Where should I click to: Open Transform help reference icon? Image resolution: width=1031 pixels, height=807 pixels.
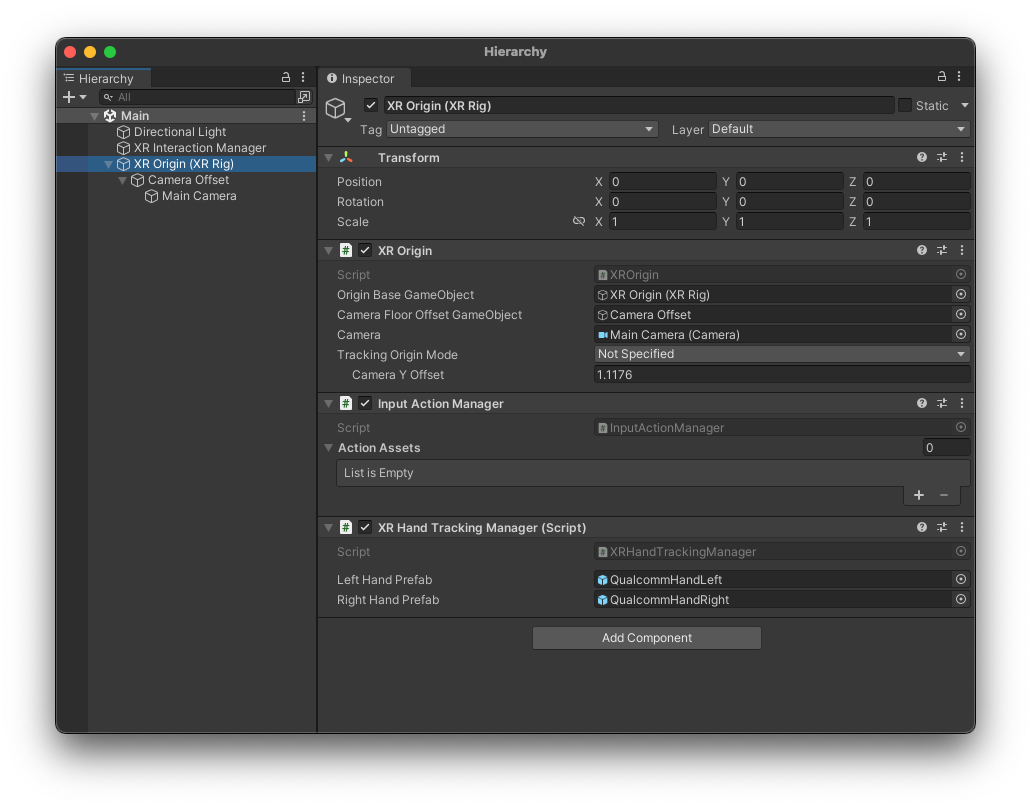[922, 157]
